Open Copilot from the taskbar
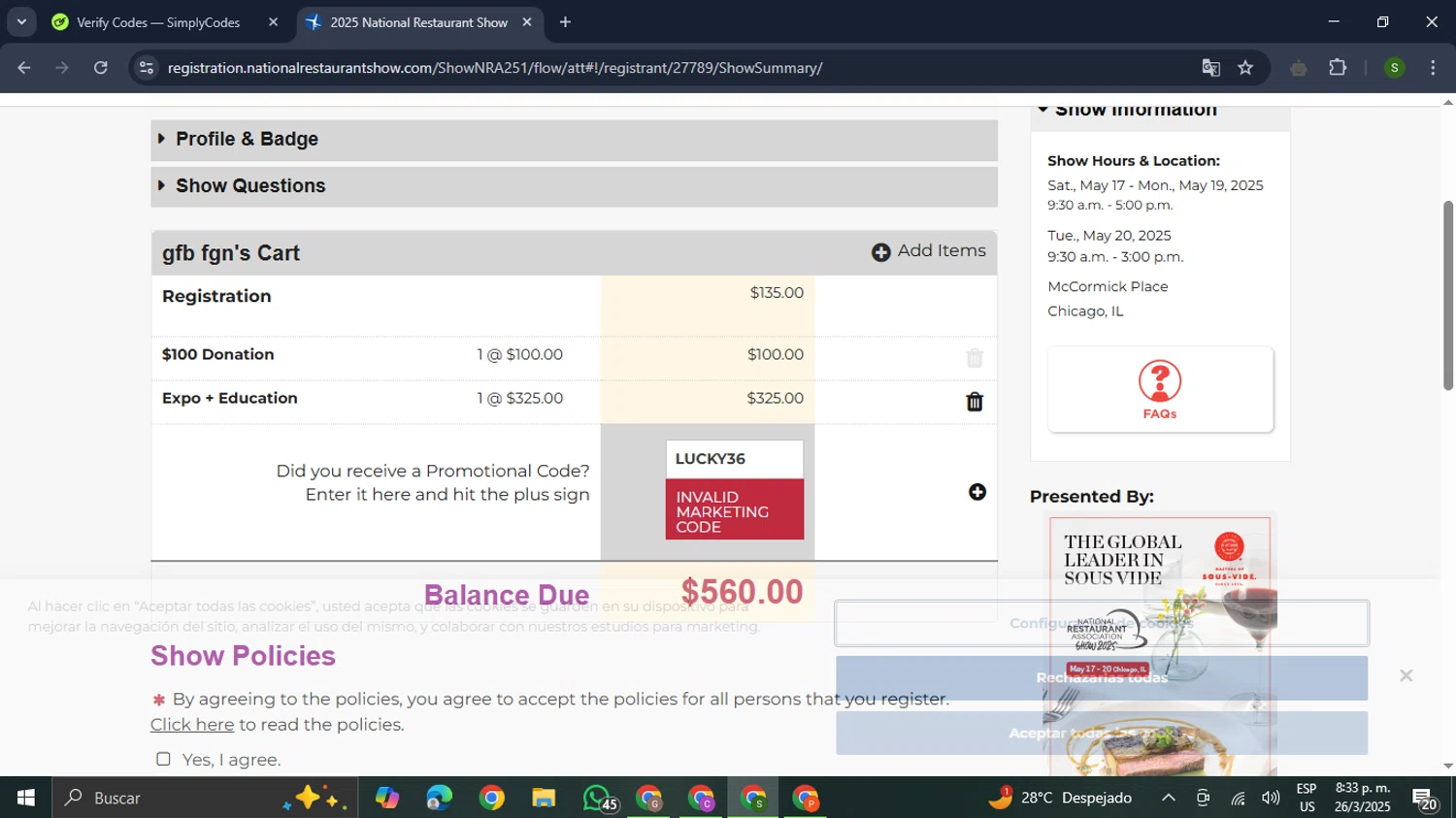The image size is (1456, 818). (x=387, y=798)
